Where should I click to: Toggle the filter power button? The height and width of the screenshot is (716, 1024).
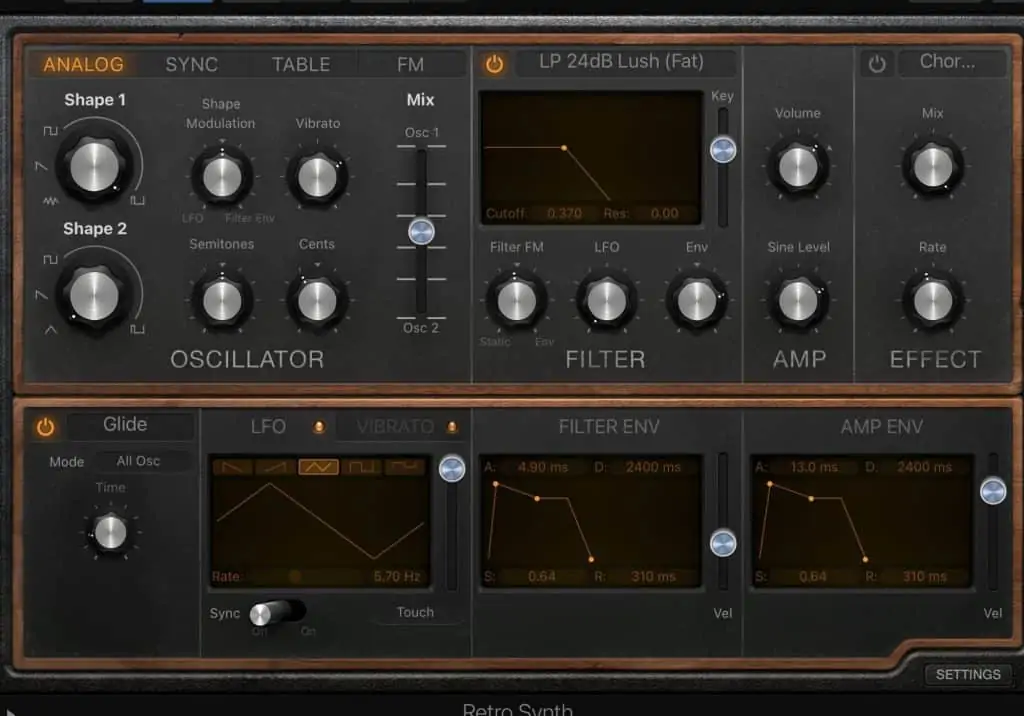494,64
